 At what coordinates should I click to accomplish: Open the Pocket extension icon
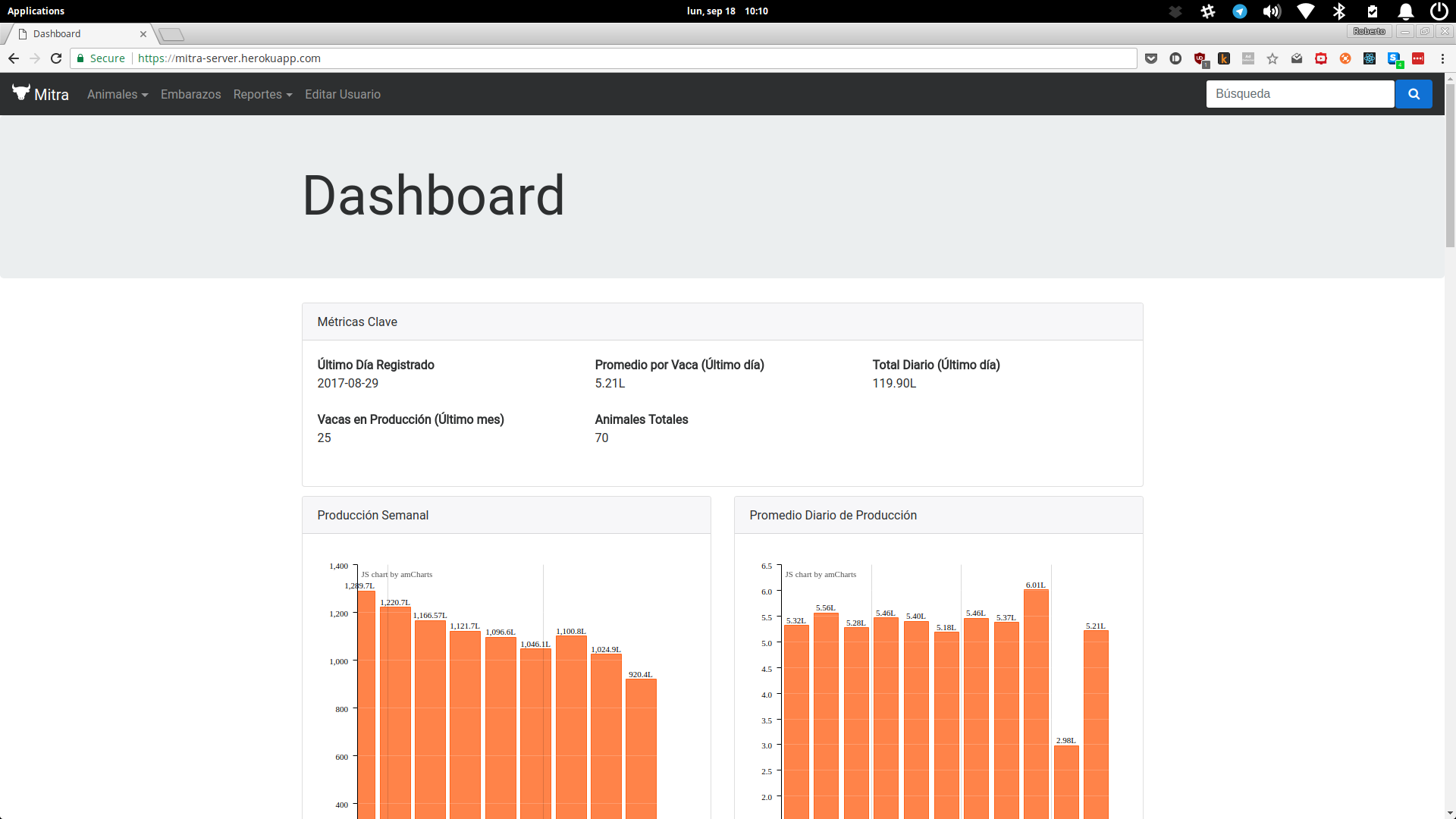pos(1151,58)
